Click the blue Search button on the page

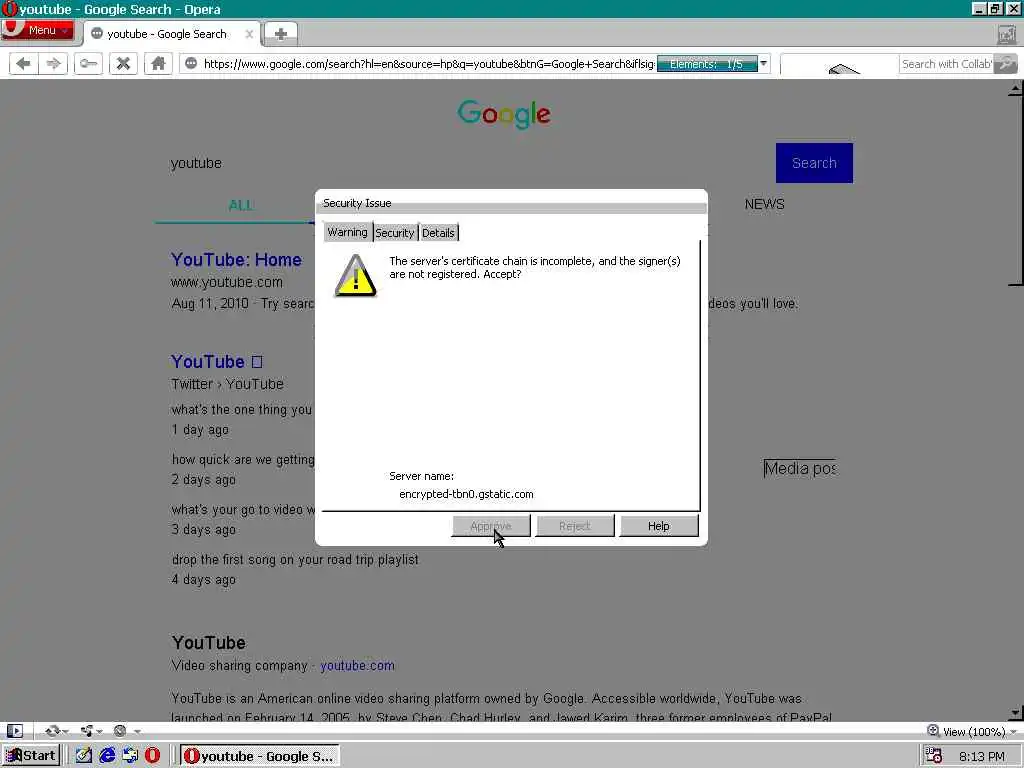(x=814, y=163)
